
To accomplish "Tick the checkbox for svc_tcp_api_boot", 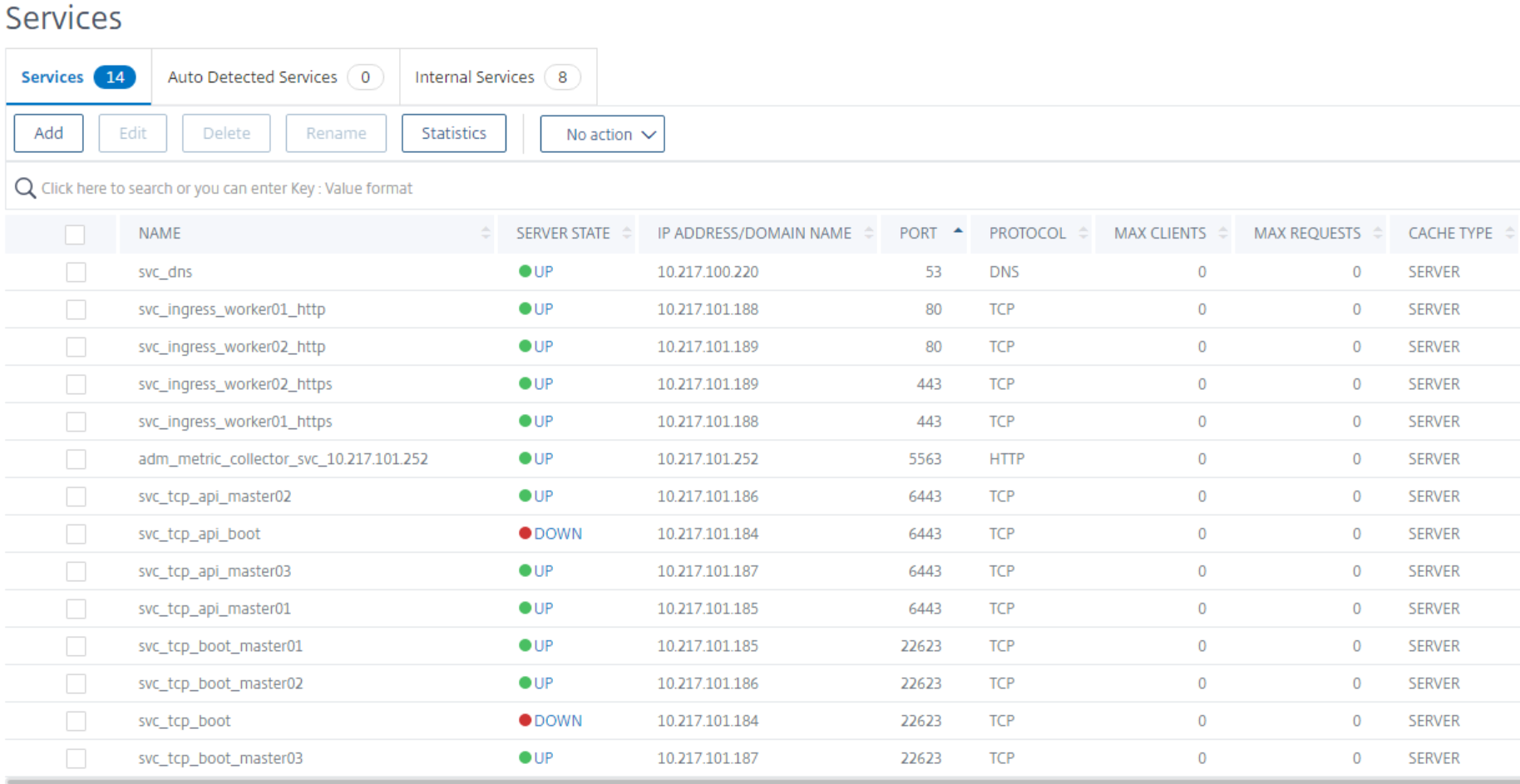I will (76, 534).
